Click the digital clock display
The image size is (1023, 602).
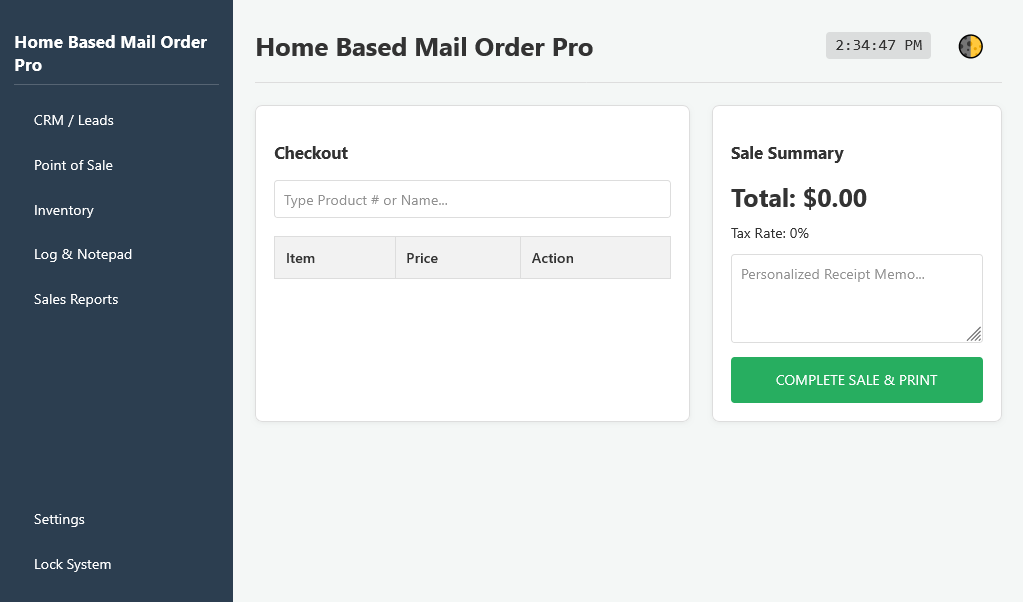(878, 46)
